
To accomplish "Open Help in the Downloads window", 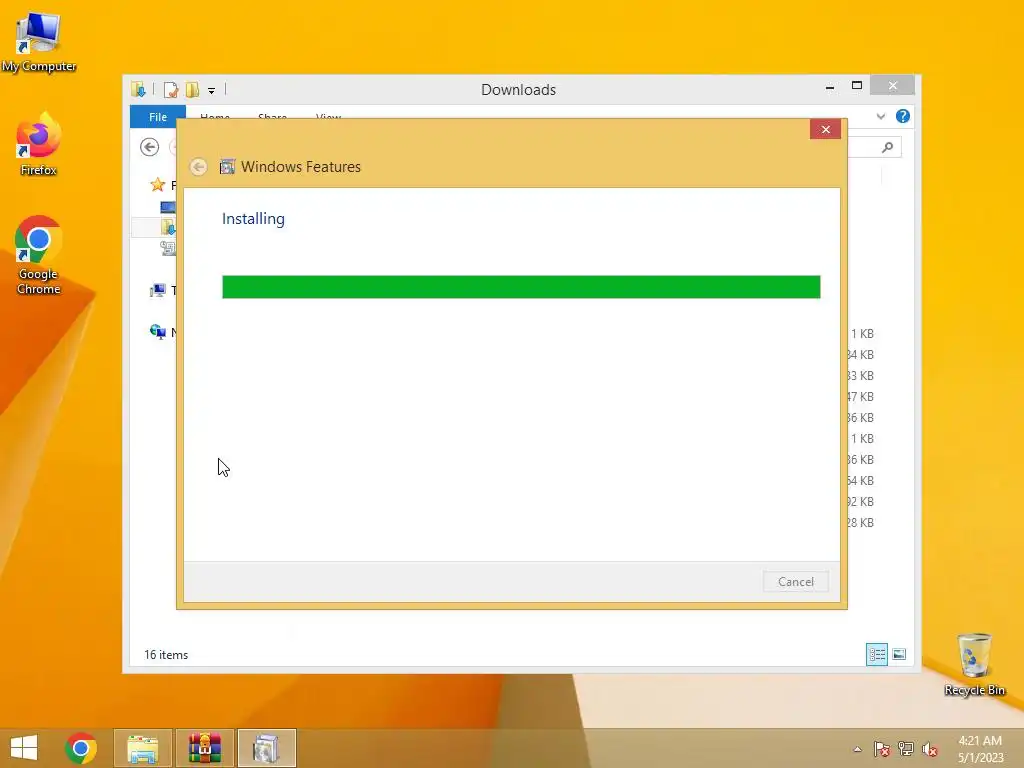I will (x=903, y=116).
